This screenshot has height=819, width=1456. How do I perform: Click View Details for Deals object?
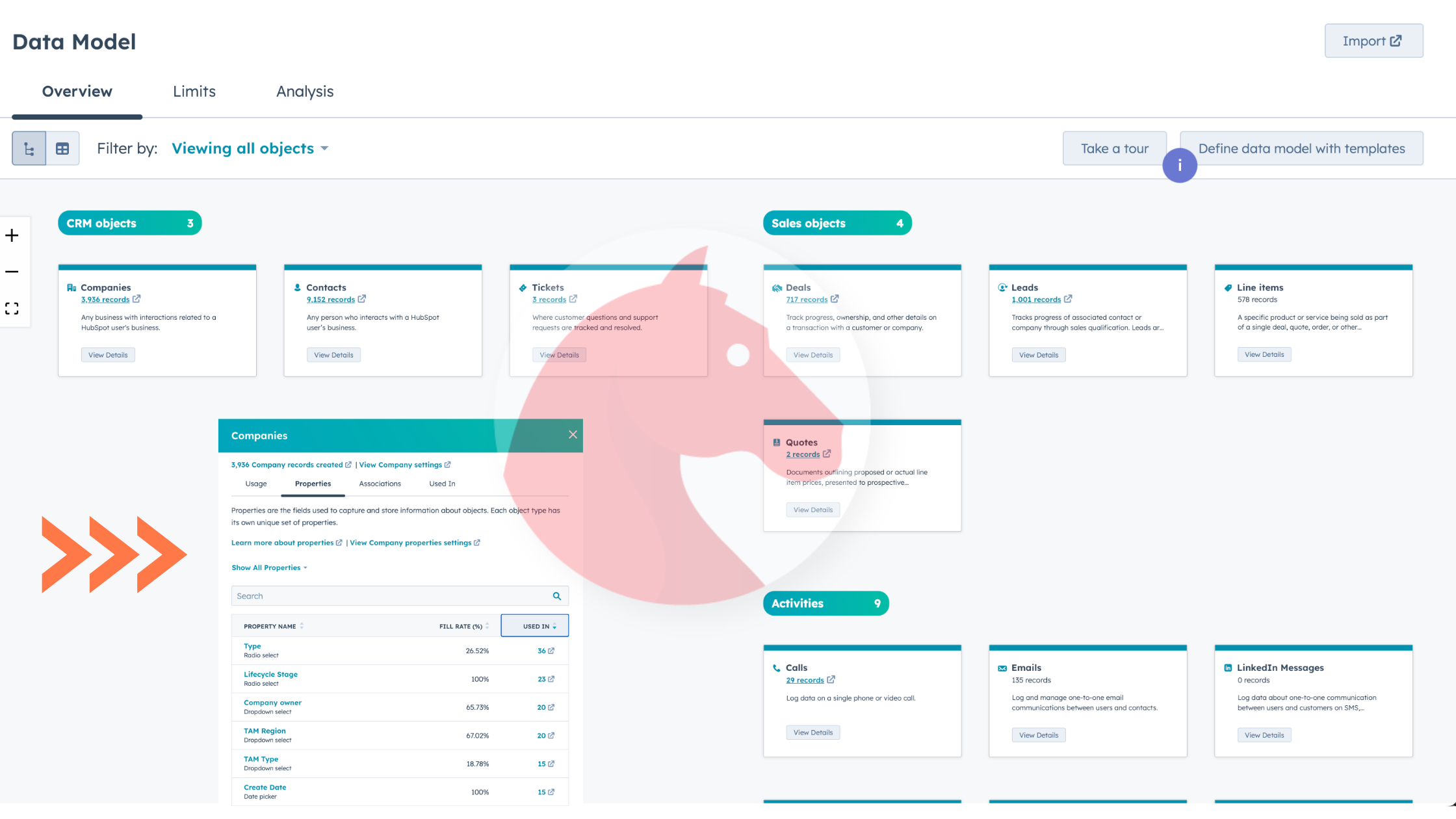(x=813, y=354)
